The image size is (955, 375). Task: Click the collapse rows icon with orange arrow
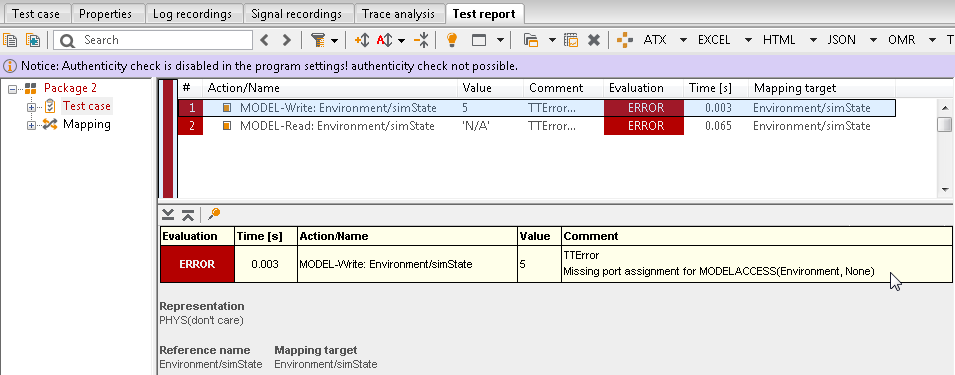coord(421,40)
